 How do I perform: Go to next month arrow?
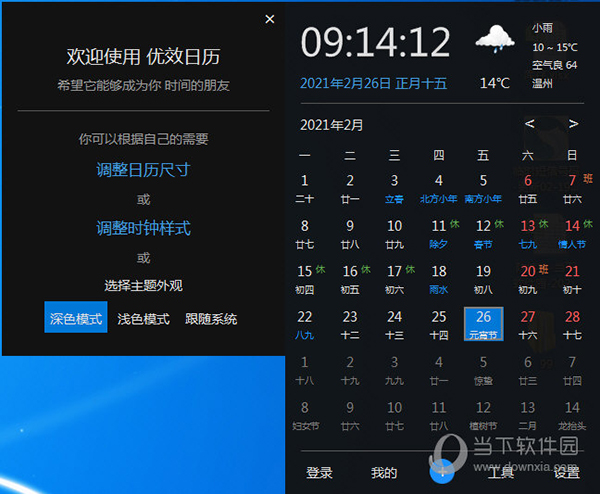573,124
